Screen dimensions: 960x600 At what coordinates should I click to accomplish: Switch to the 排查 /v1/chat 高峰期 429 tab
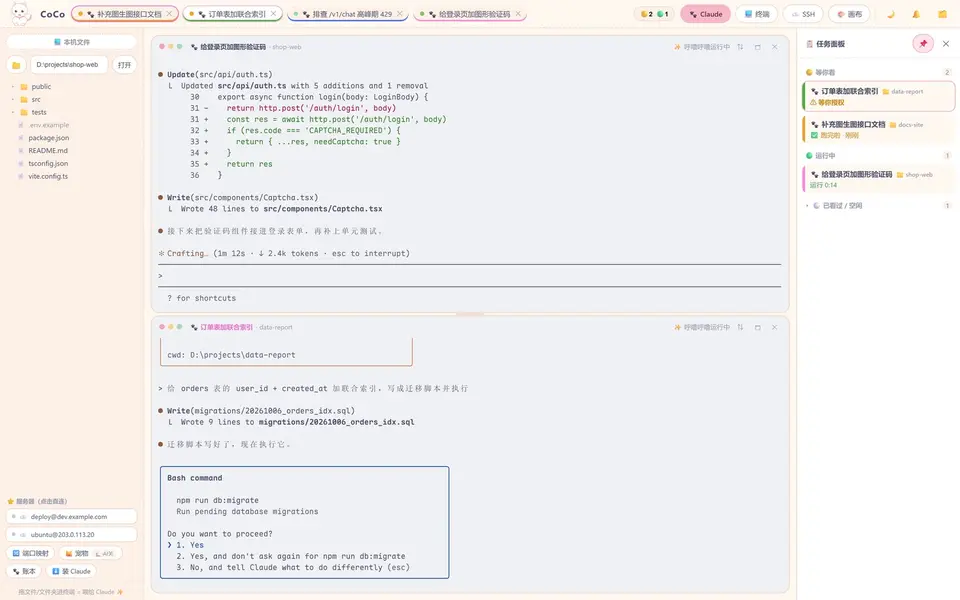tap(347, 14)
